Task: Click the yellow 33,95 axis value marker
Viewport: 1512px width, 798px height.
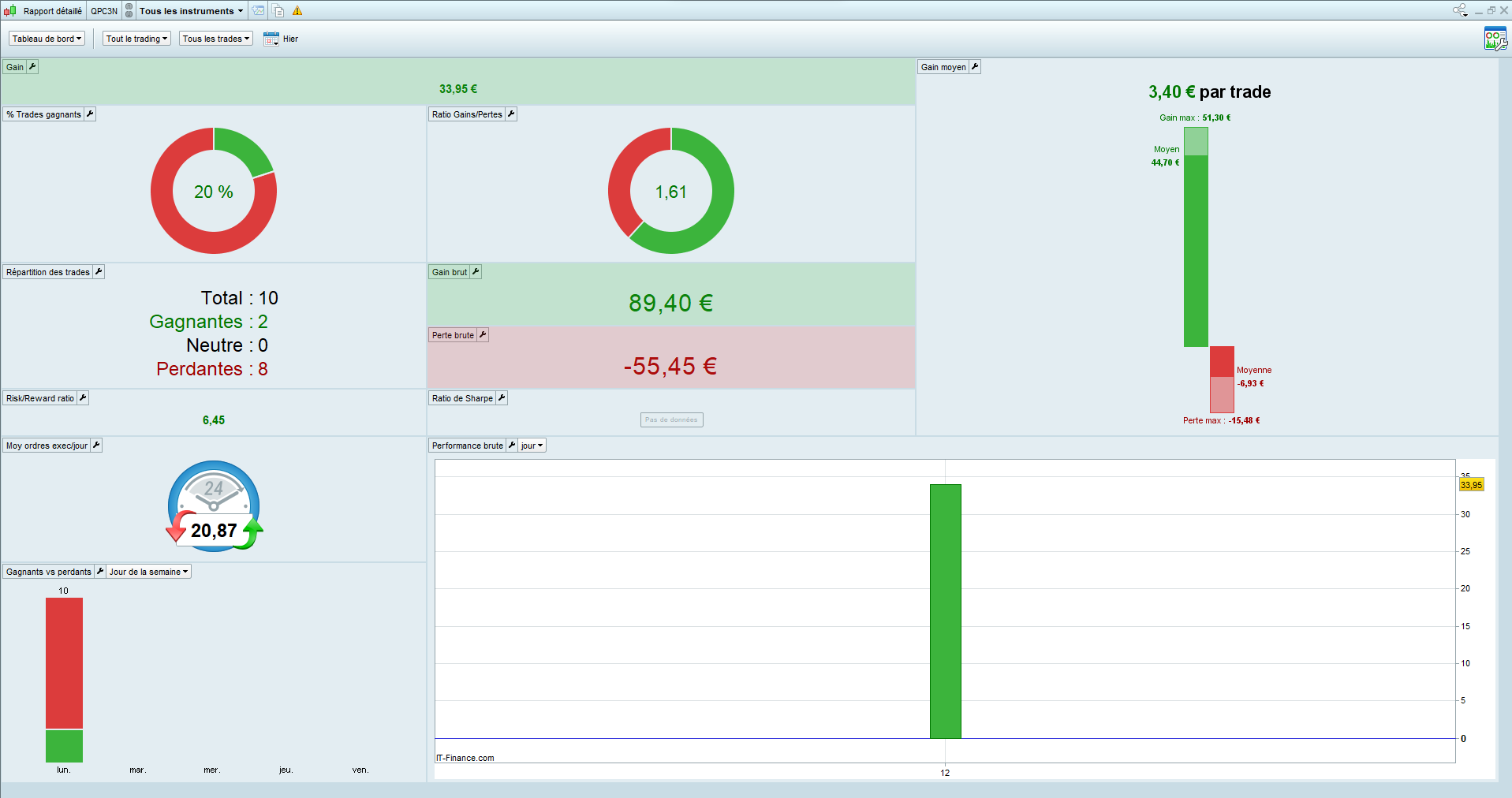Action: tap(1472, 485)
